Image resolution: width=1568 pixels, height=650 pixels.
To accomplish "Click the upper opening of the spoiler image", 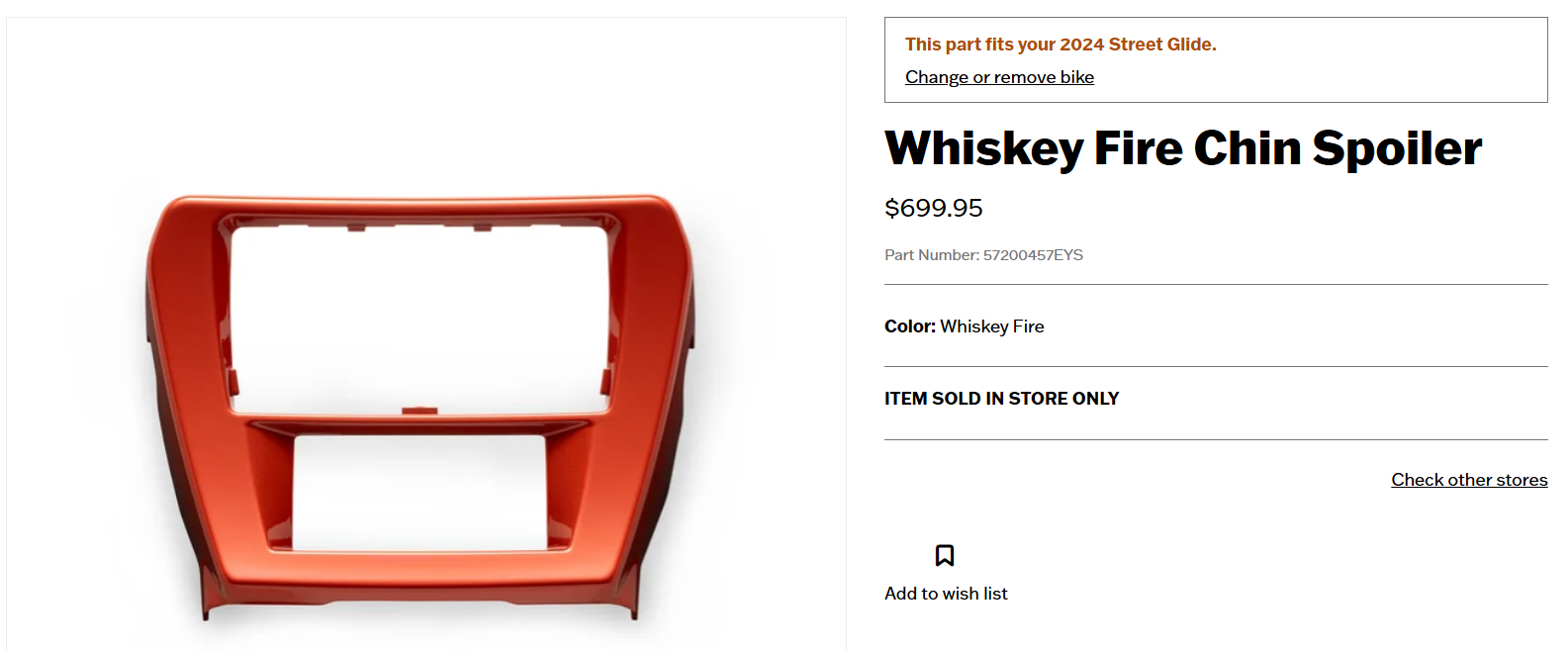I will pos(420,317).
